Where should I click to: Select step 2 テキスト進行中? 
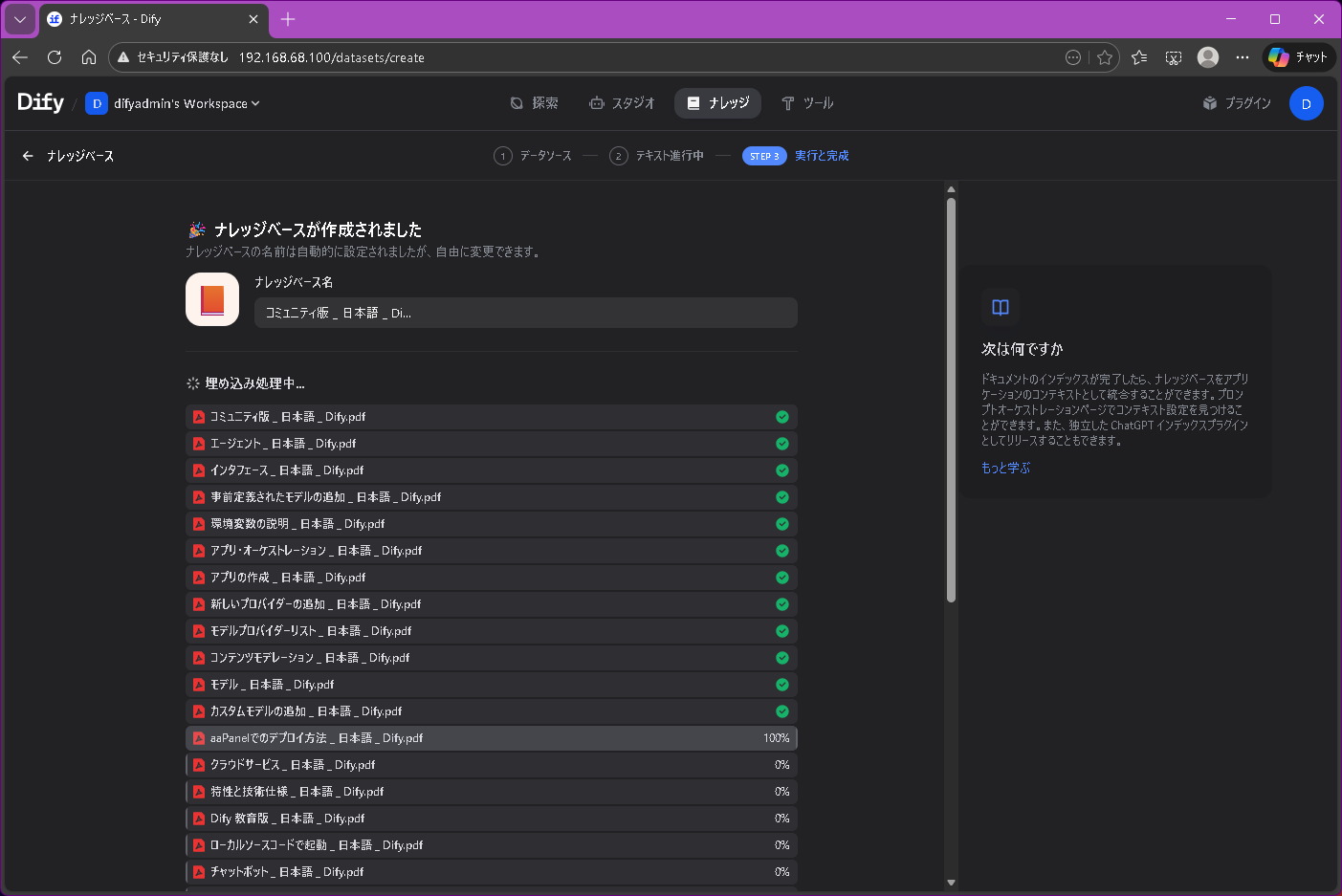656,156
